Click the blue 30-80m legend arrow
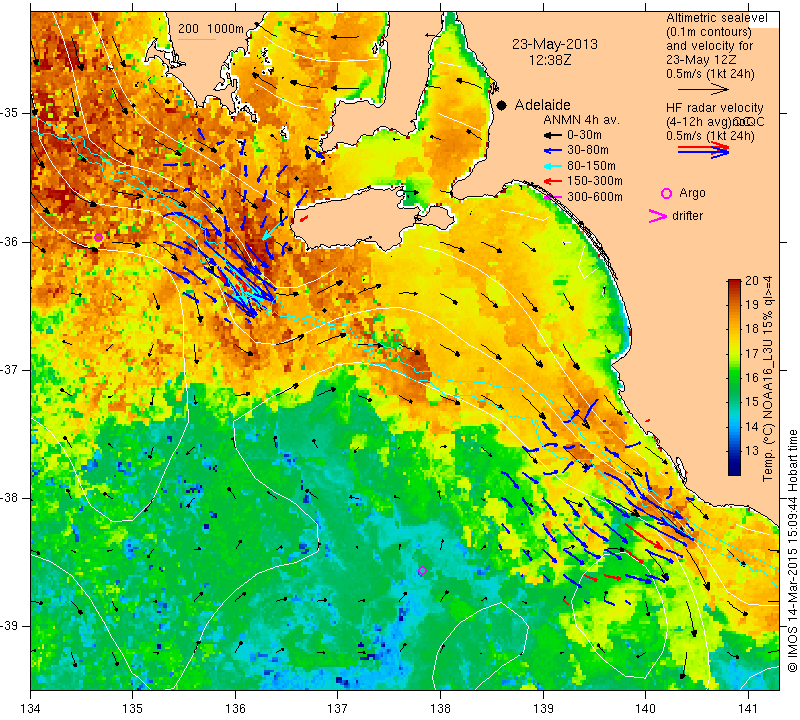Screen dimensions: 800x720 (552, 151)
